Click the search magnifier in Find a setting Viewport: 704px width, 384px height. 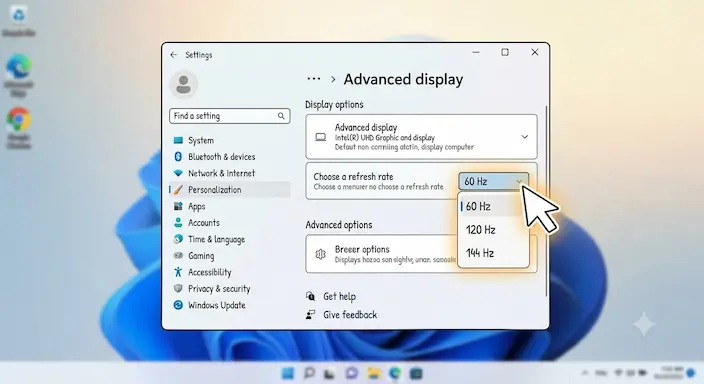(x=281, y=116)
